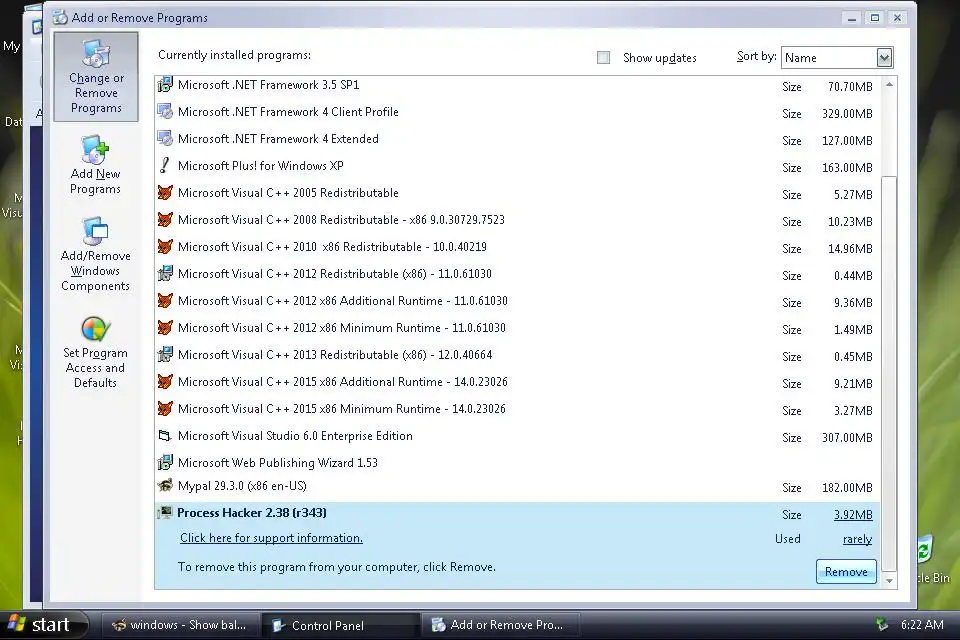
Task: Select Visual C++ 2013 Redistributable (x86) 12.0.40664
Action: click(518, 355)
